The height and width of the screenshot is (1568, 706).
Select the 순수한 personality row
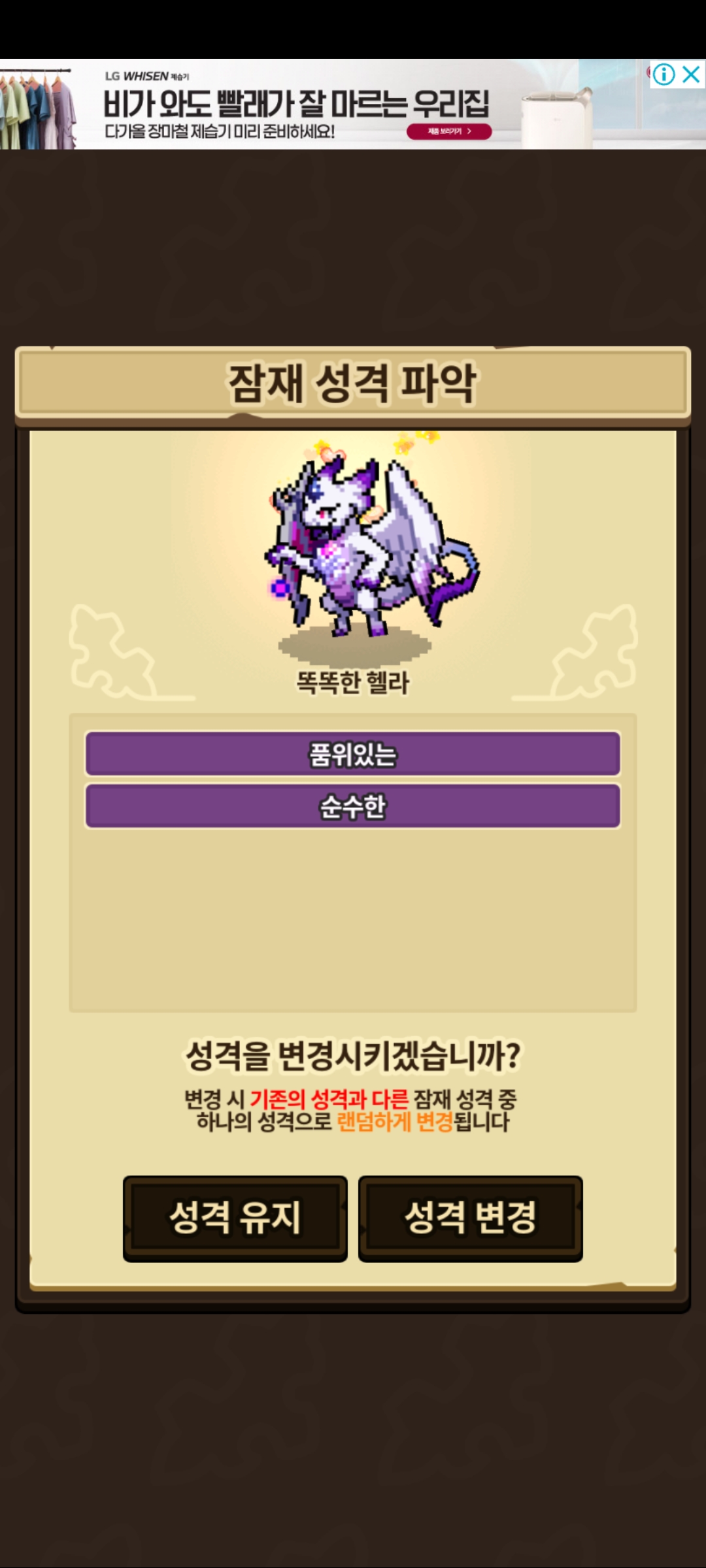(353, 806)
